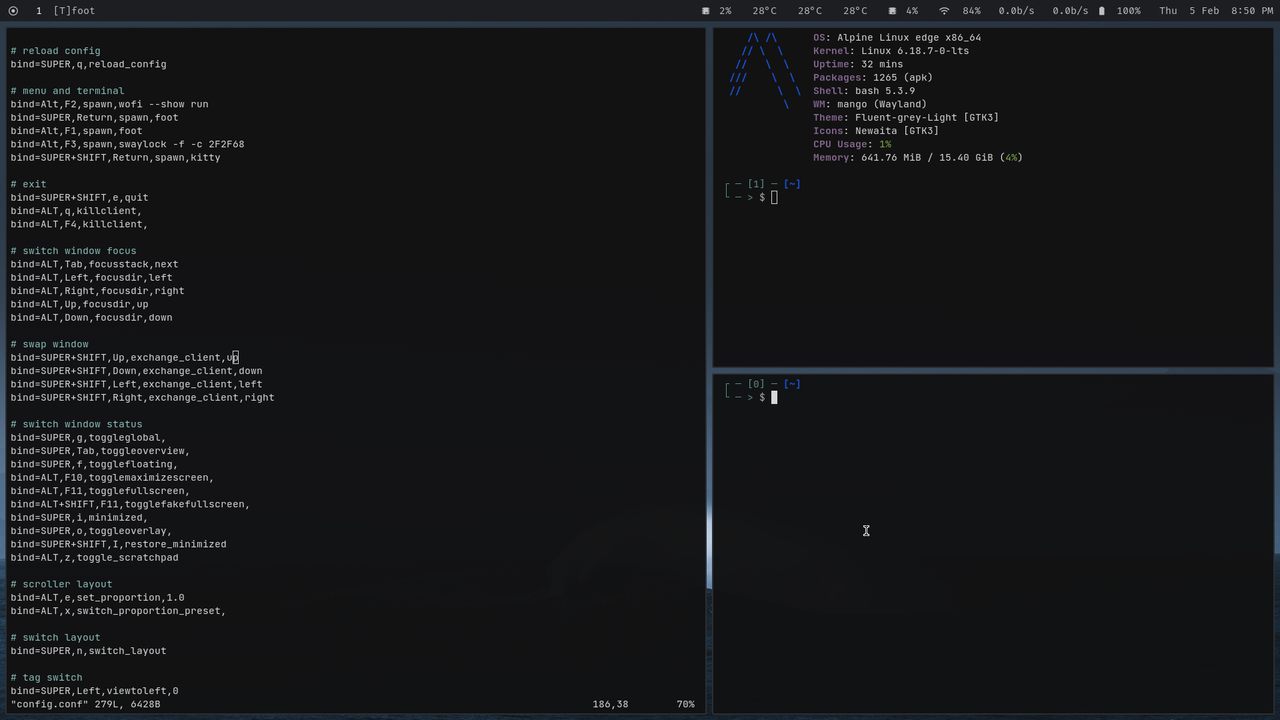This screenshot has height=720, width=1280.
Task: Click the 70% scroll position in vim
Action: point(686,704)
